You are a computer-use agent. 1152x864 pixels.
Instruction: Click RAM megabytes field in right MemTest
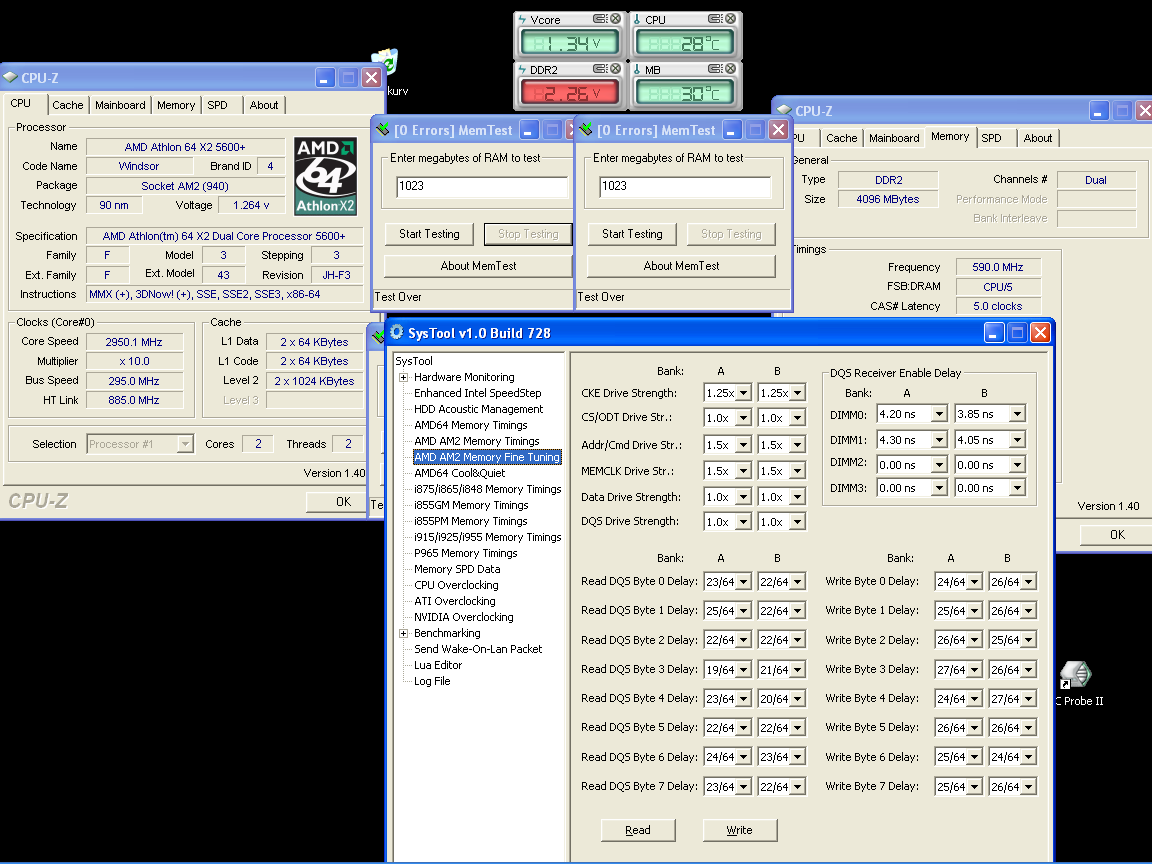685,187
